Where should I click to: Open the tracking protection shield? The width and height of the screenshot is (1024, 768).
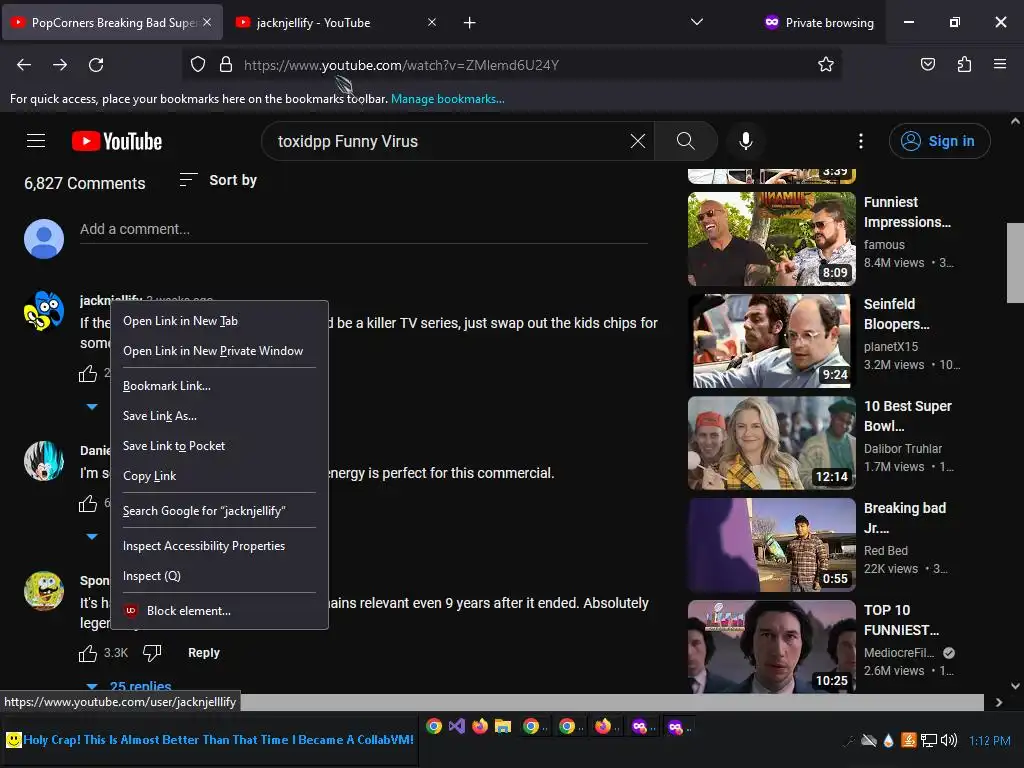(x=198, y=65)
